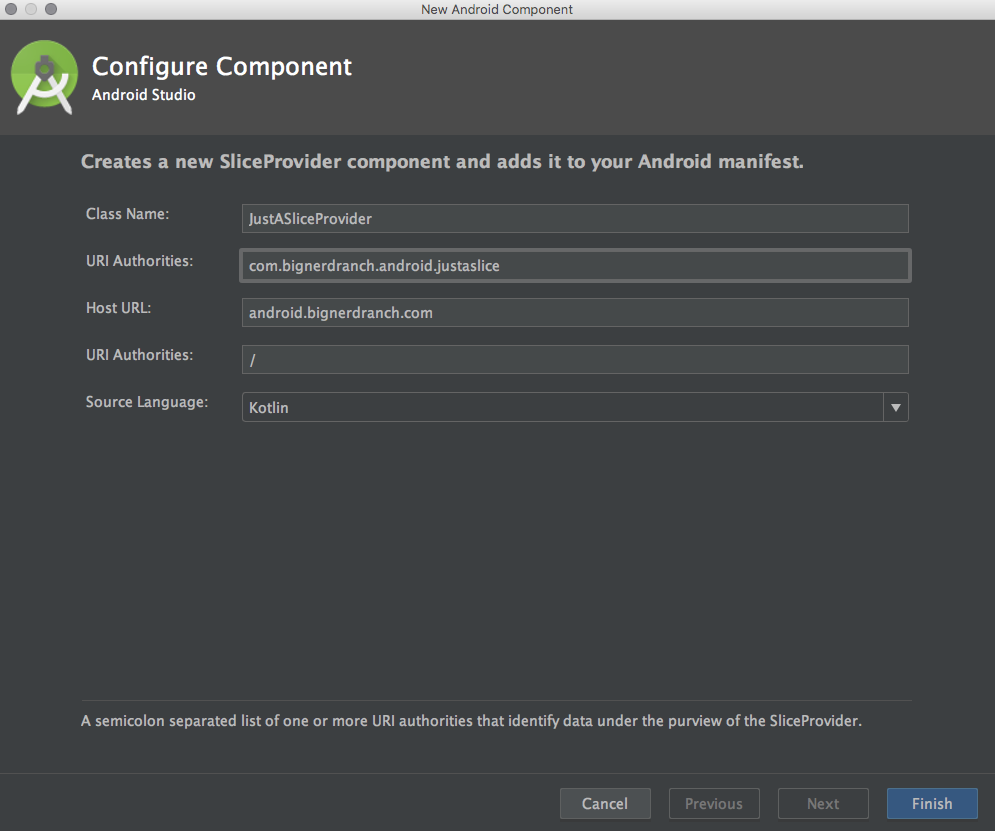Click the Cancel button
The image size is (995, 831).
[605, 804]
